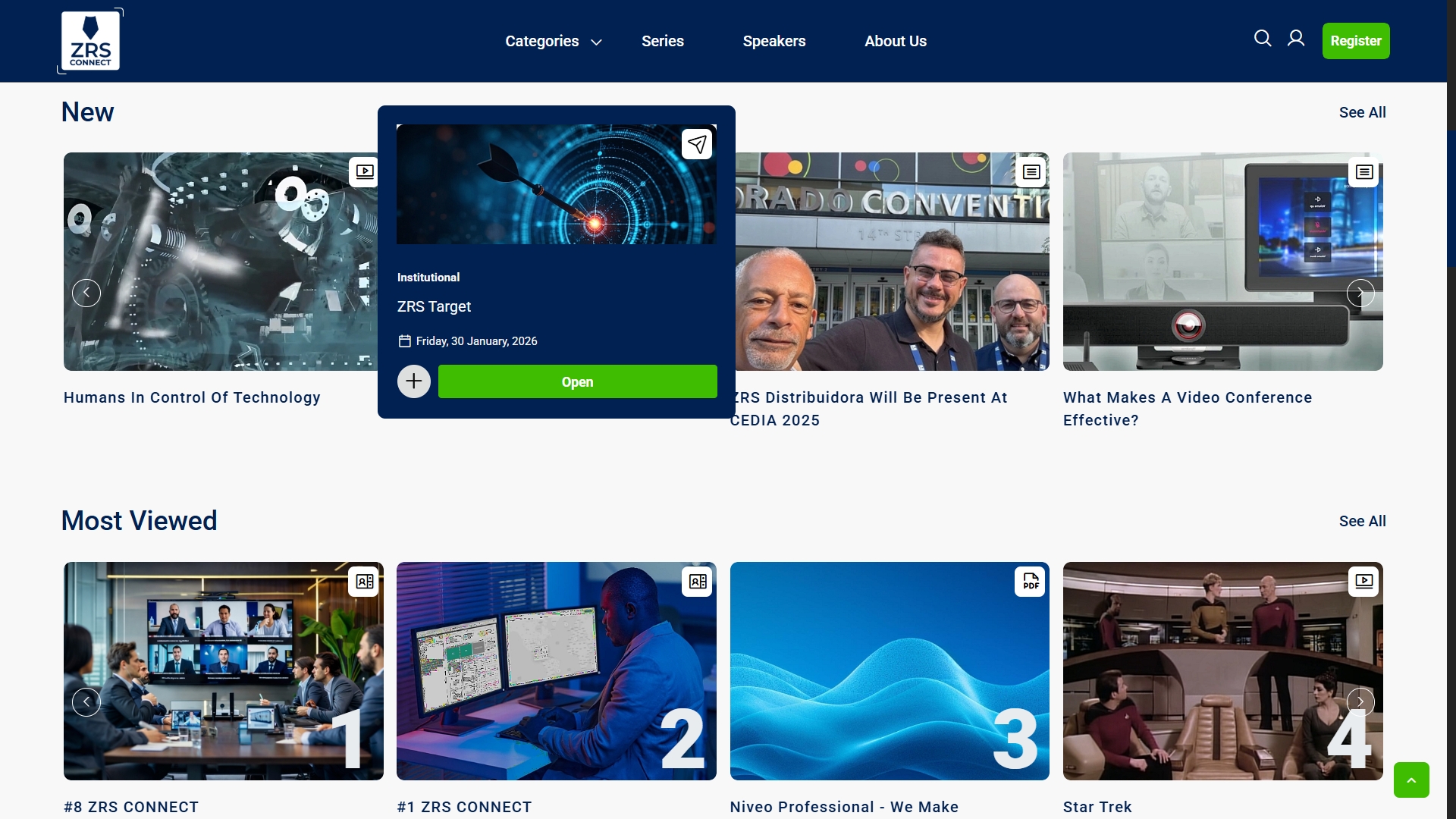The width and height of the screenshot is (1456, 819).
Task: Advance New carousel with right arrow
Action: [x=1360, y=293]
